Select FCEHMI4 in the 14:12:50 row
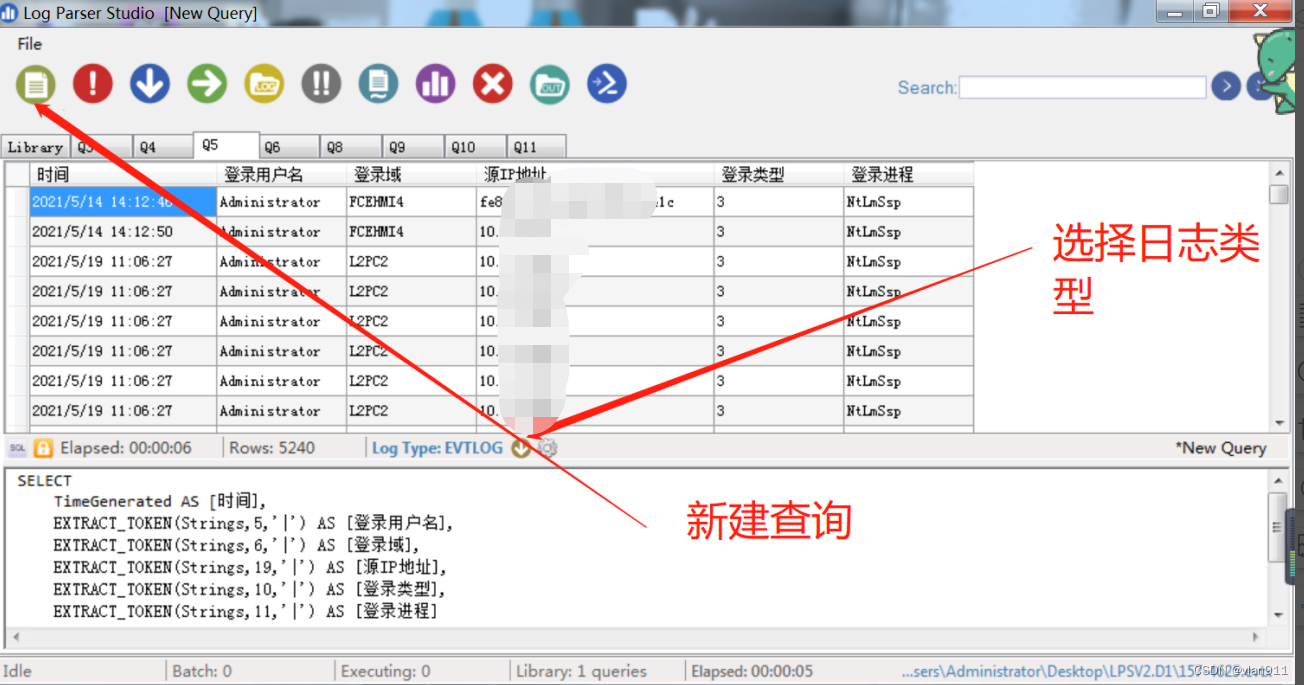 (411, 232)
